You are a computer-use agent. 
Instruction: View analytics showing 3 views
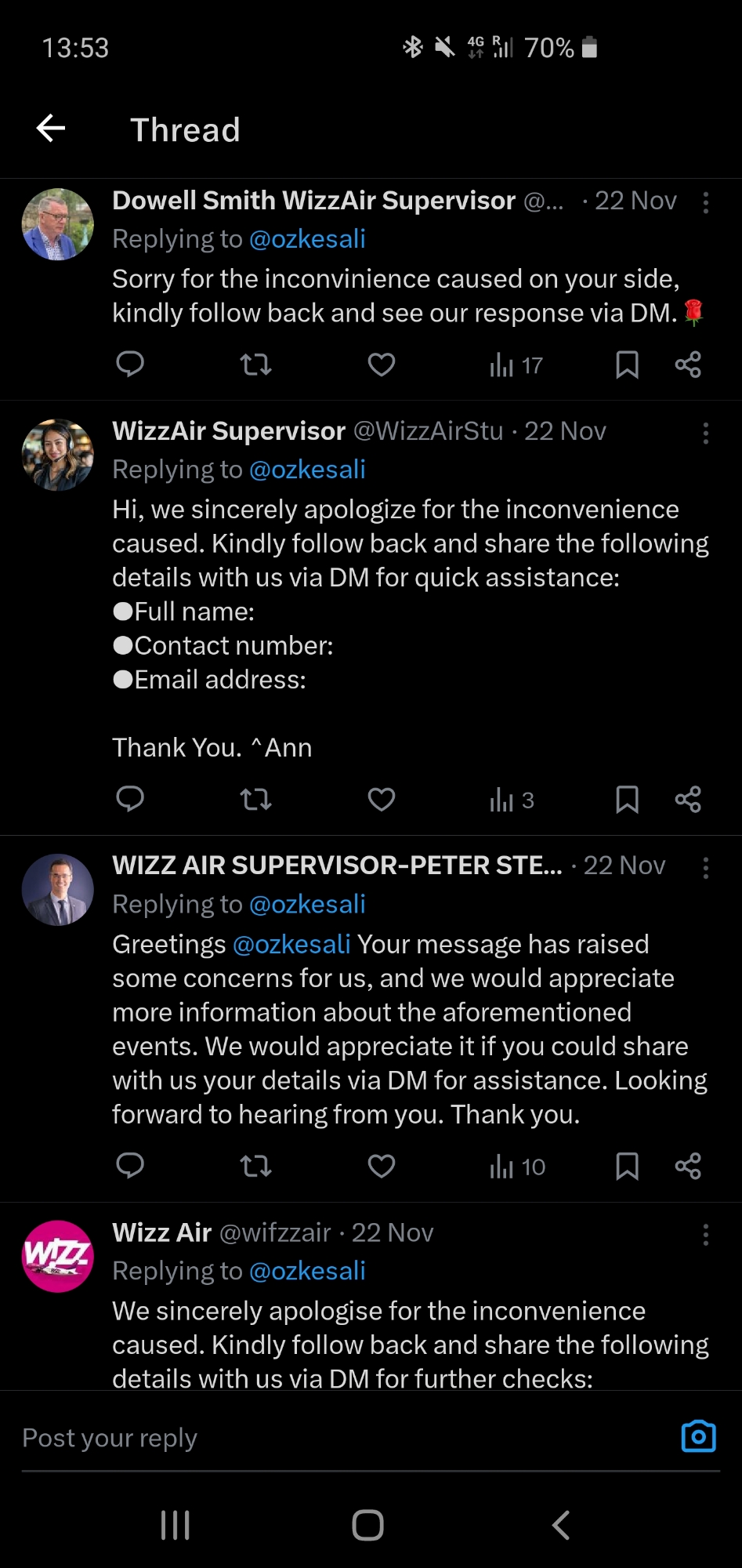point(512,800)
